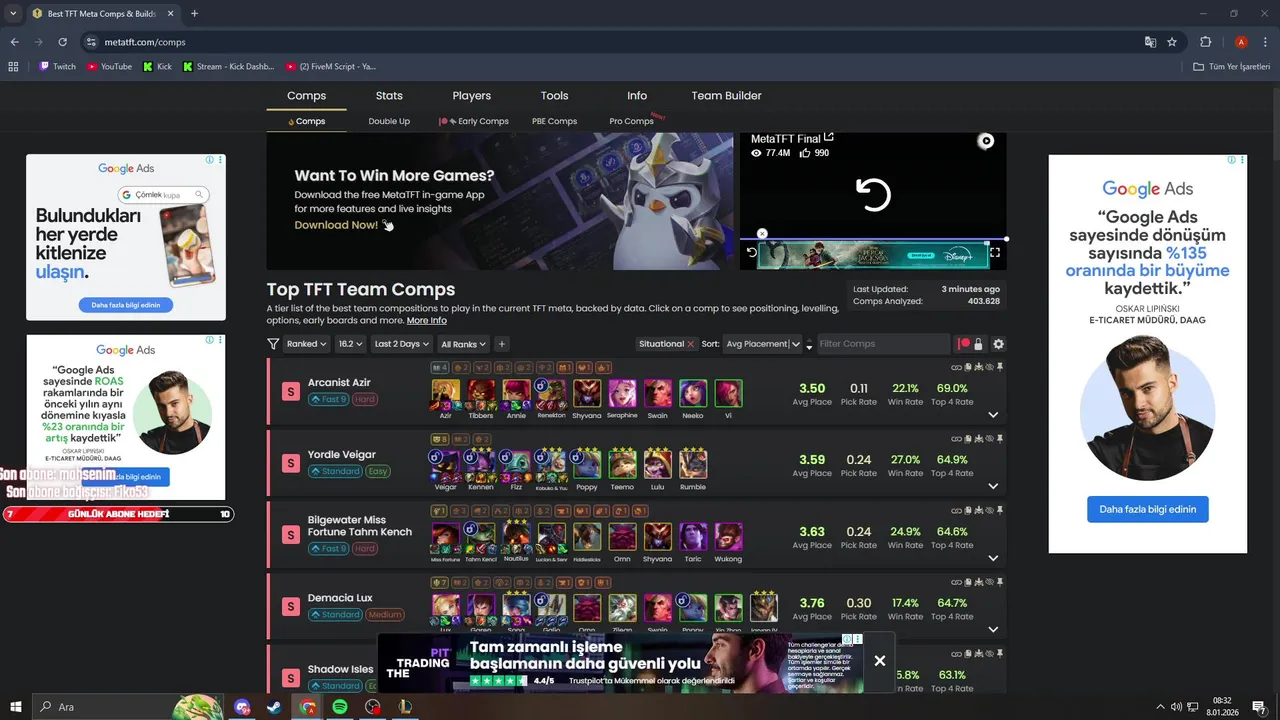Click the Fast 9 tag on Arcanist Azir
Viewport: 1280px width, 720px height.
click(x=328, y=400)
